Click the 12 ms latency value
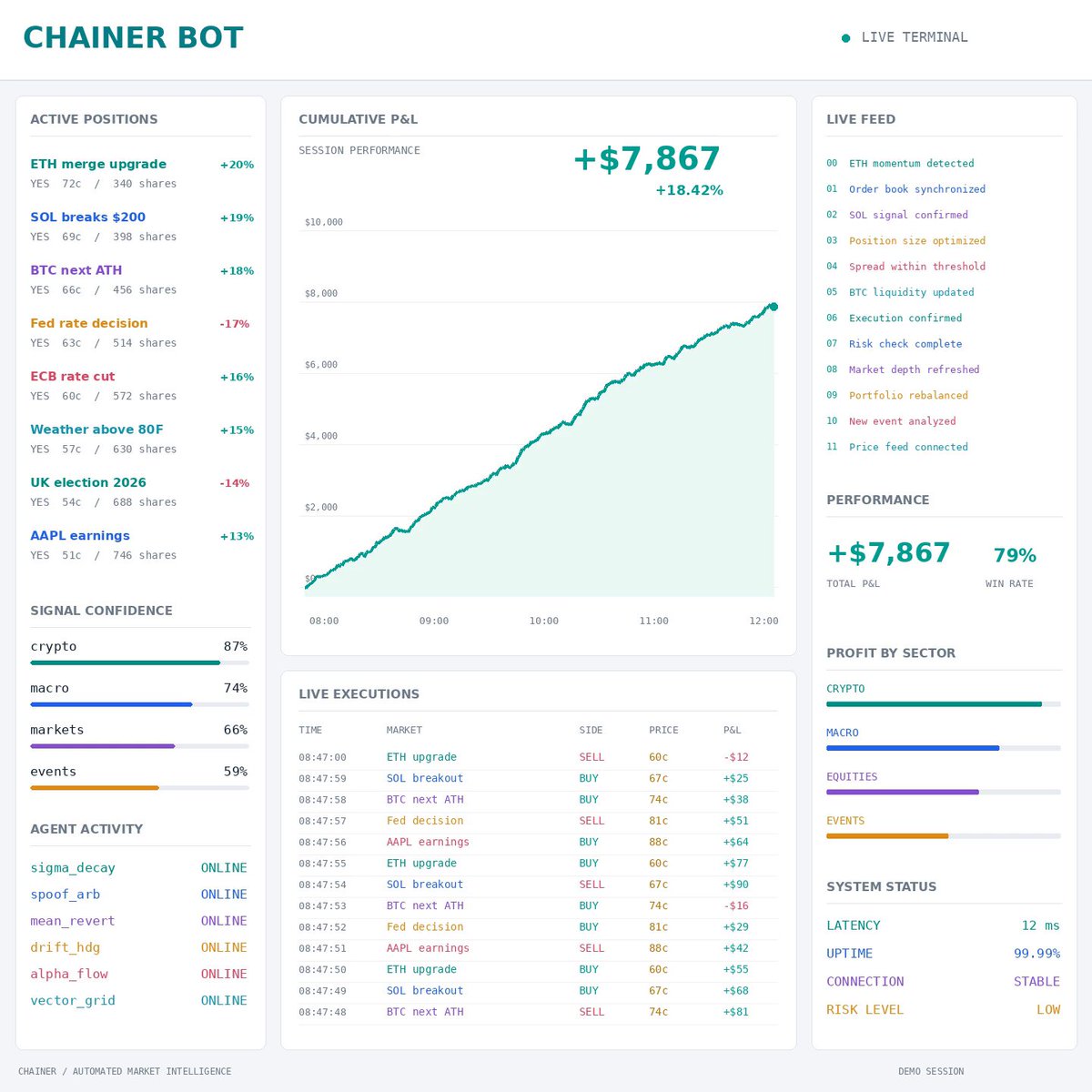1092x1092 pixels. pos(1040,925)
